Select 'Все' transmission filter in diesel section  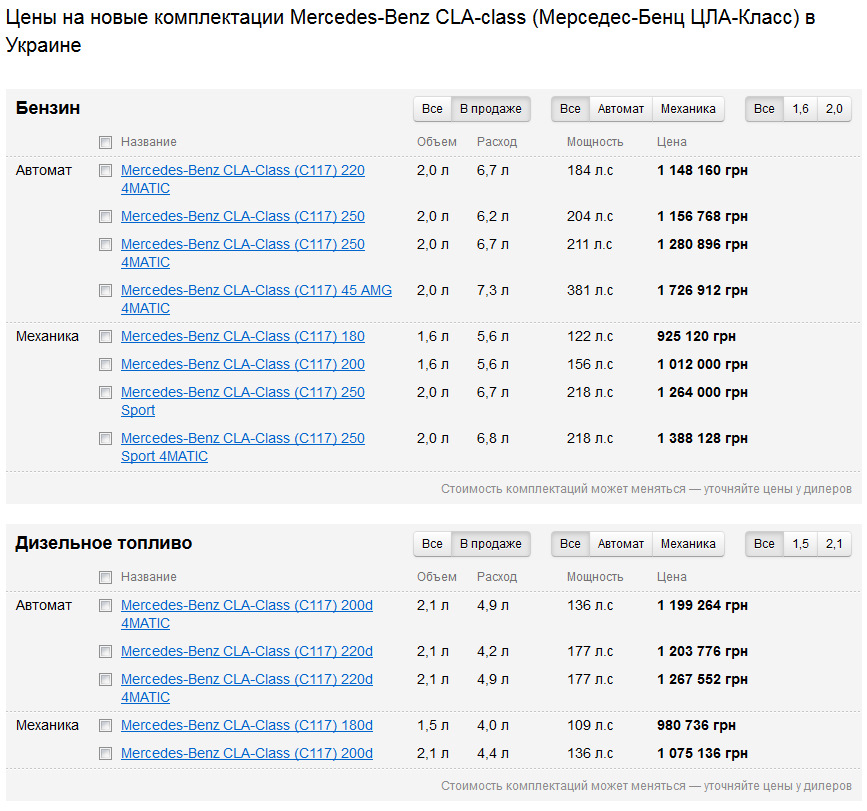[570, 544]
